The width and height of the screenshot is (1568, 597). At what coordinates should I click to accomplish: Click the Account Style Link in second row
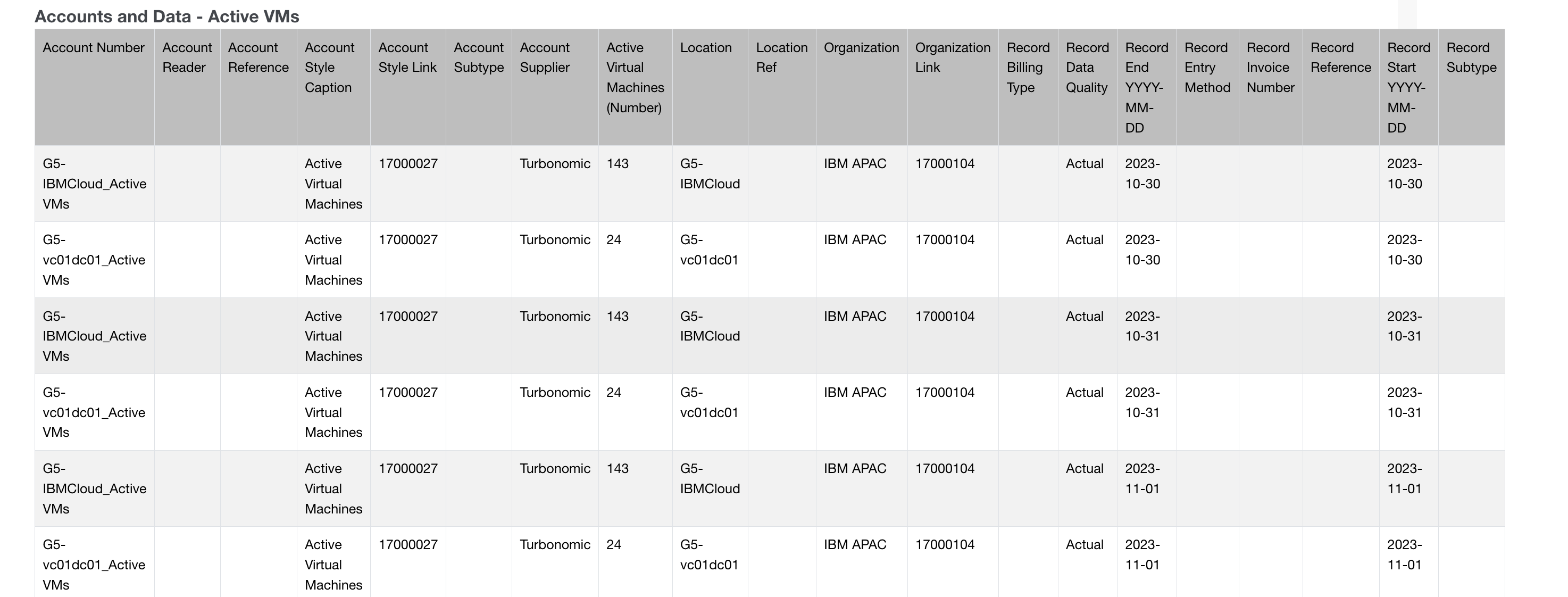point(407,240)
